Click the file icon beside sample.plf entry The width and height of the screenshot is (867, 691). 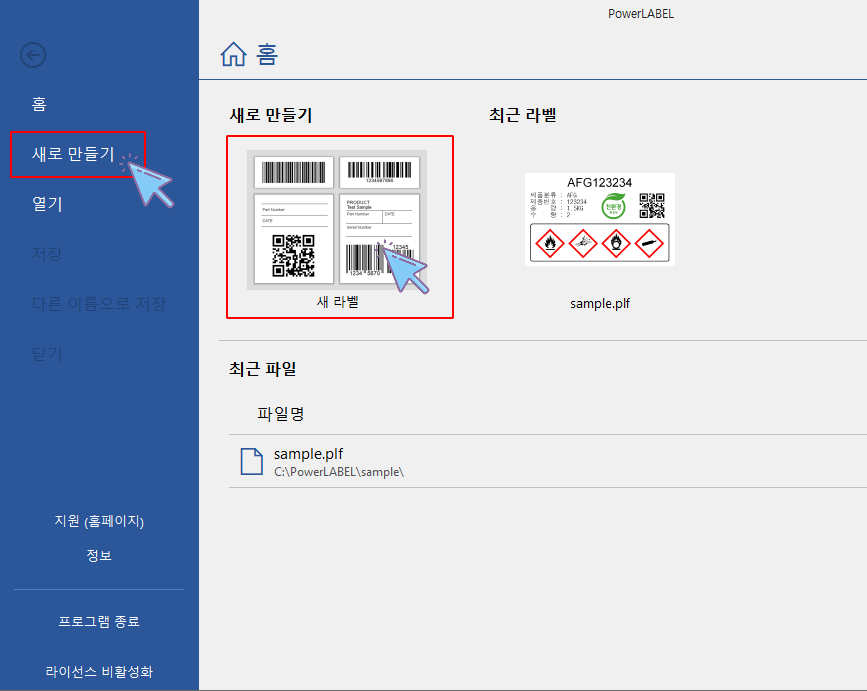252,461
